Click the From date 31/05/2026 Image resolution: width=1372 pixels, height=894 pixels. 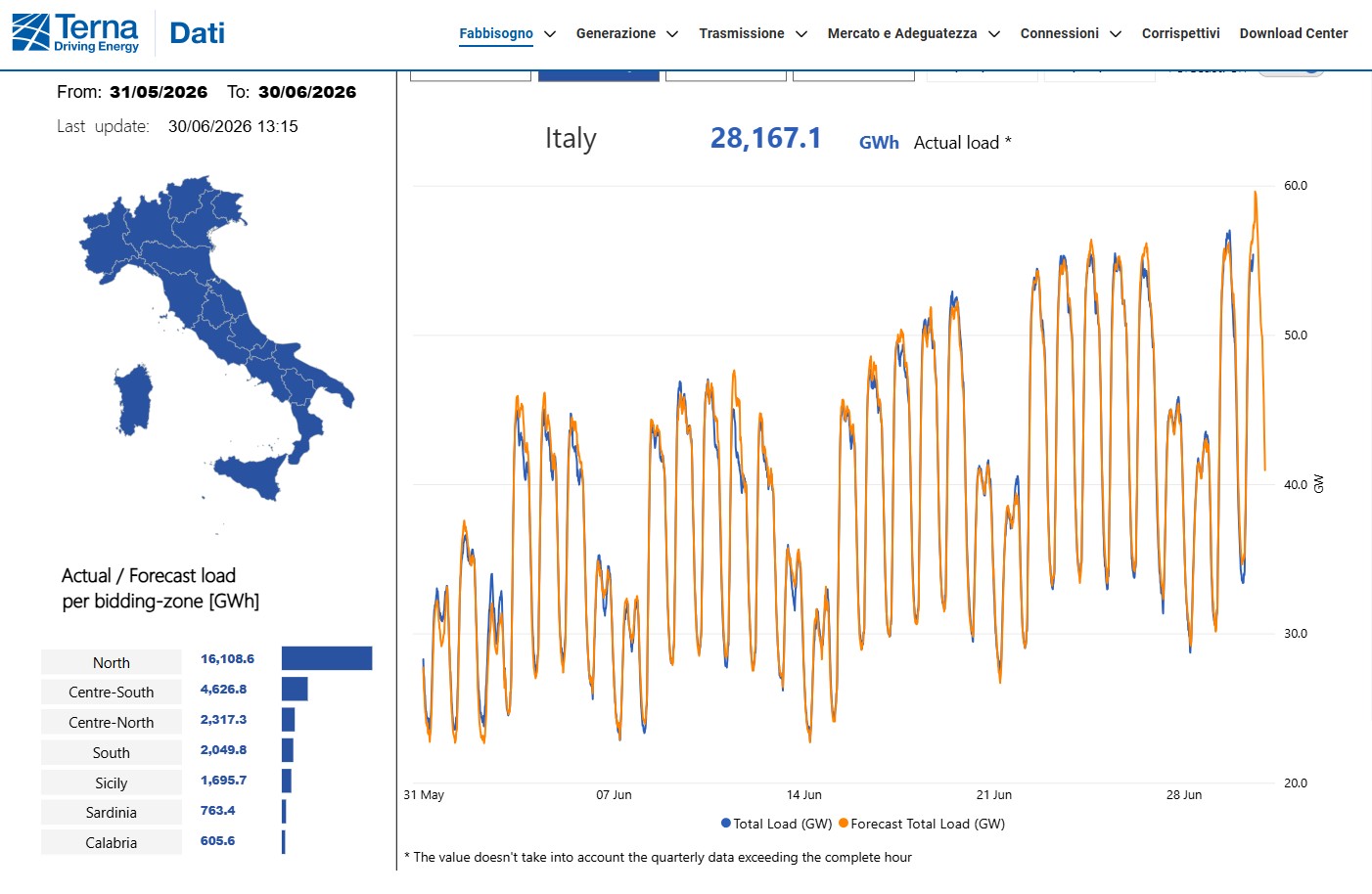tap(159, 92)
